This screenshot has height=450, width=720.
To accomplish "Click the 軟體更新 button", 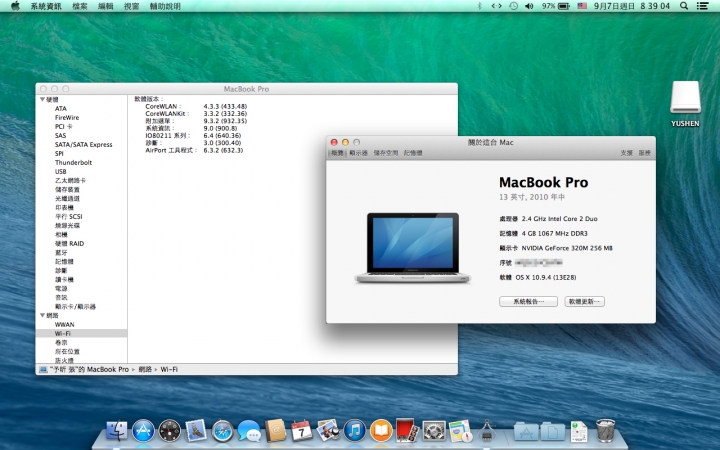I will [585, 301].
